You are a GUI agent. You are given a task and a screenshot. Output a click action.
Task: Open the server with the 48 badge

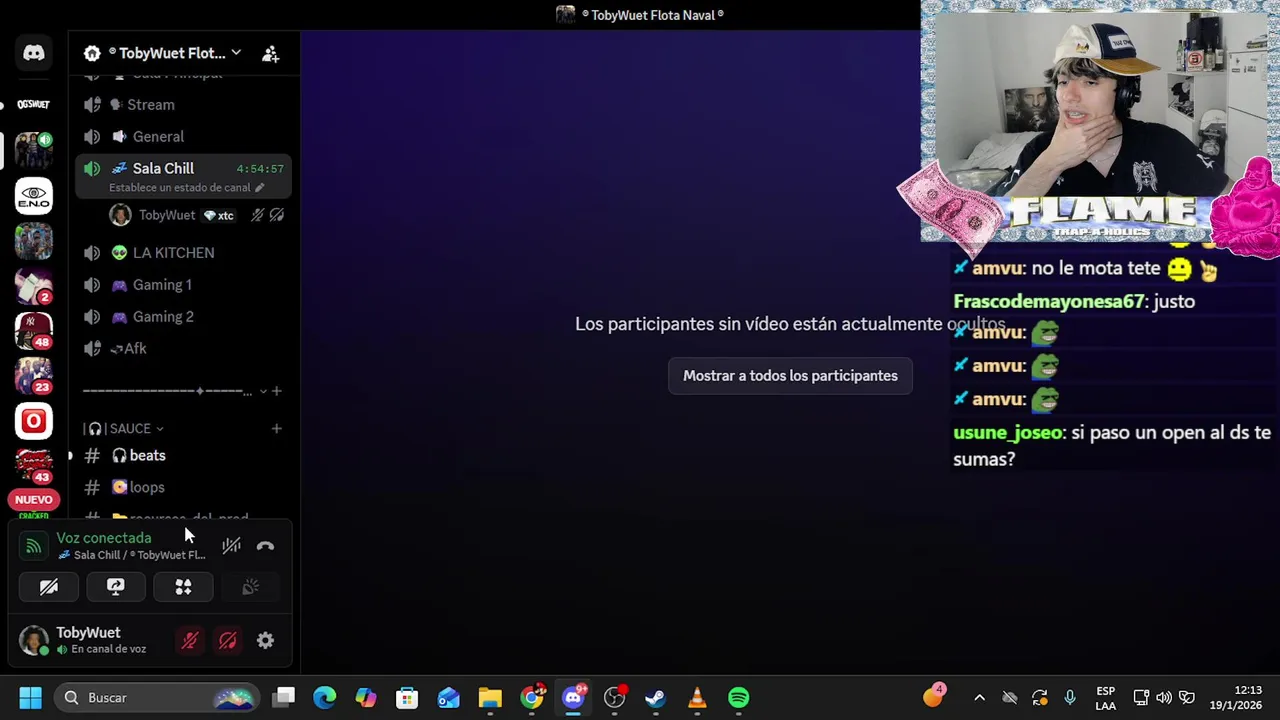tap(34, 330)
